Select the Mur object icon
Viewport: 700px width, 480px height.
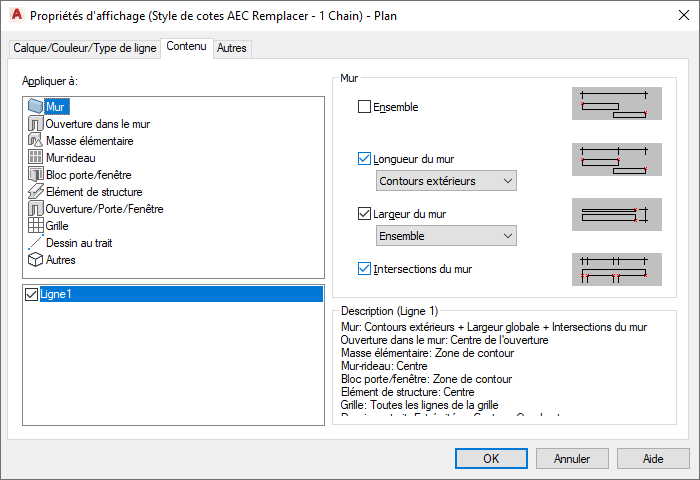[36, 107]
